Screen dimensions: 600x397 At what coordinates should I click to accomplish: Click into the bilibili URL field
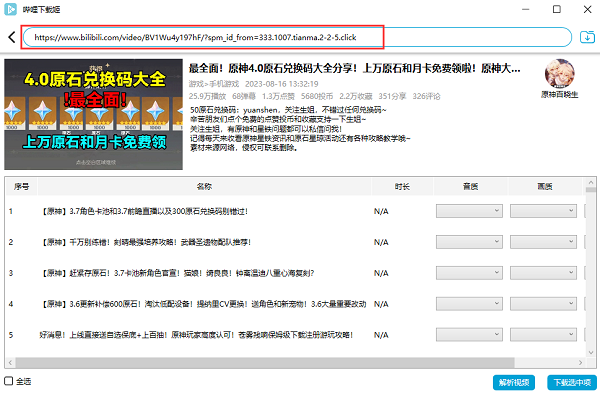[297, 37]
